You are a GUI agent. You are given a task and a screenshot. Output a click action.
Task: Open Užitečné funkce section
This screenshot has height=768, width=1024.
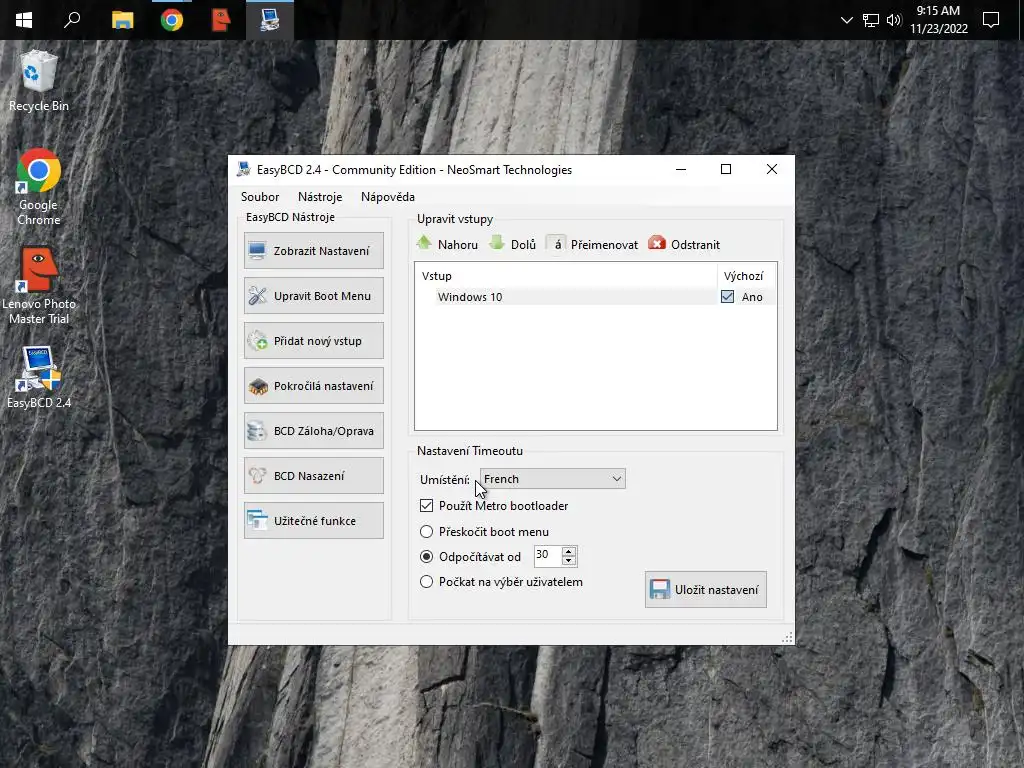click(313, 520)
